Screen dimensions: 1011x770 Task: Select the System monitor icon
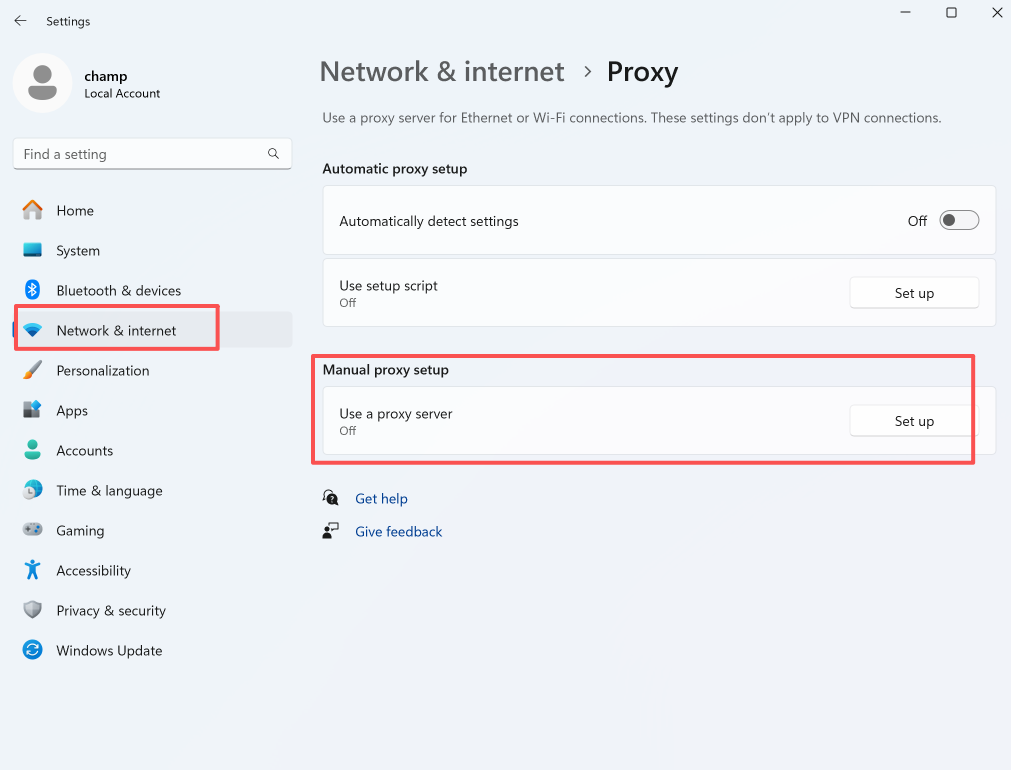[x=33, y=251]
